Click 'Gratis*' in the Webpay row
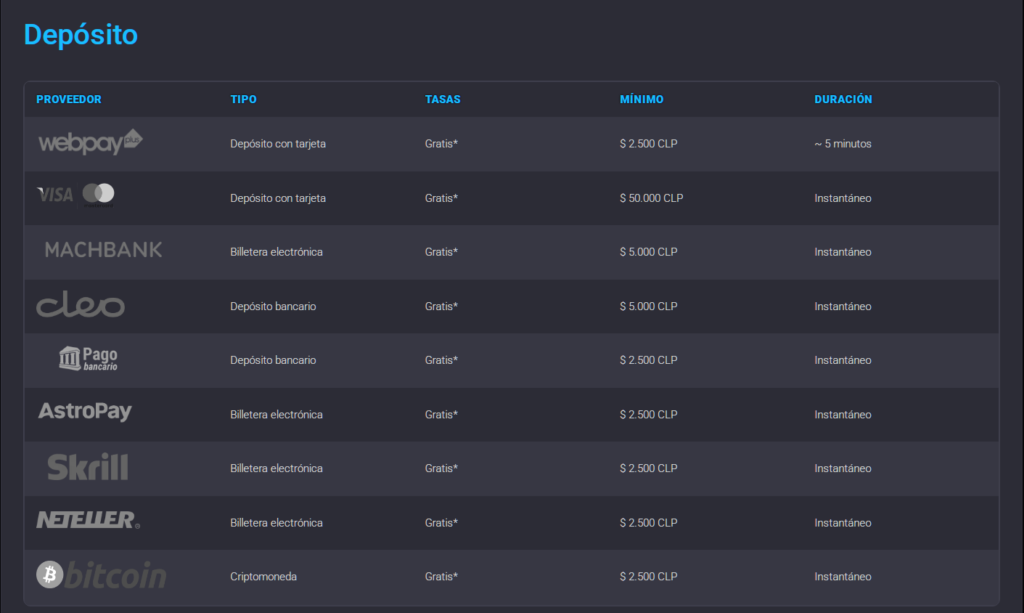 [x=441, y=144]
